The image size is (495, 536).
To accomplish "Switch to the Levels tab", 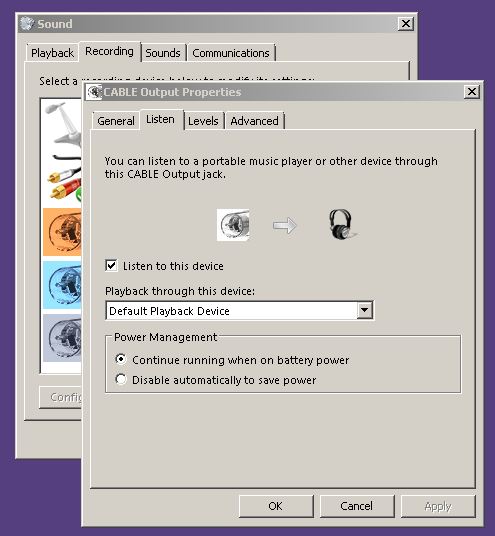I will [x=203, y=121].
